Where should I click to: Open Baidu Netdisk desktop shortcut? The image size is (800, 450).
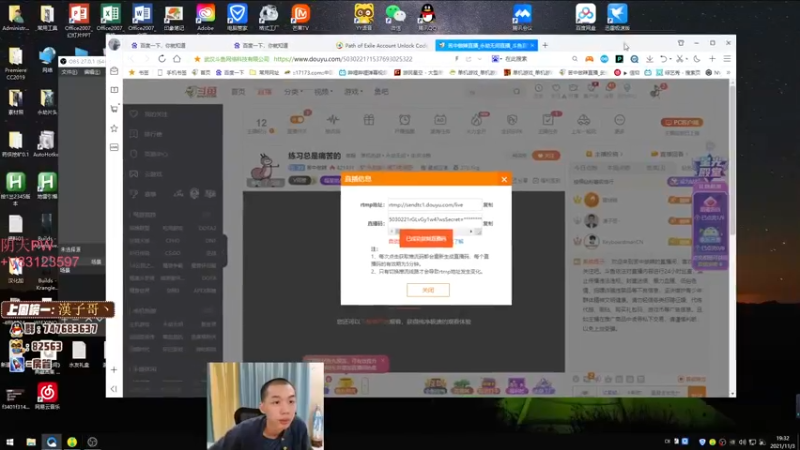pyautogui.click(x=585, y=17)
